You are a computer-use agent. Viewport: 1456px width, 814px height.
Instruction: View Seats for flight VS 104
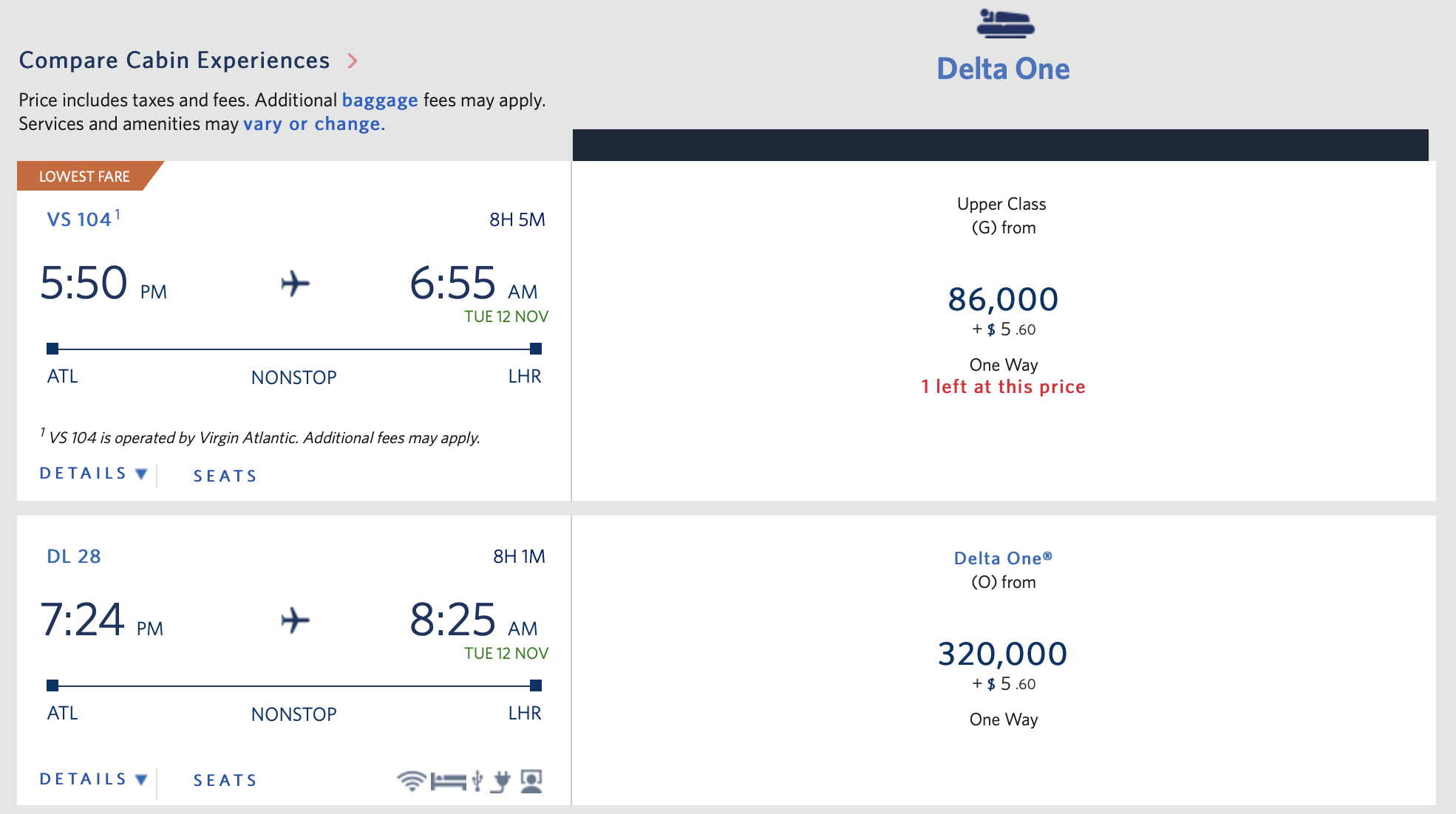point(225,476)
